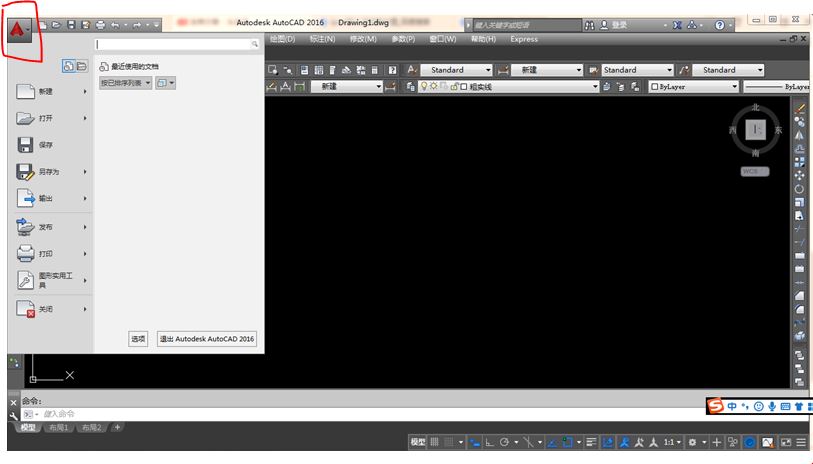Switch to the 布局1 layout tab
Viewport: 813px width, 464px height.
pos(60,427)
